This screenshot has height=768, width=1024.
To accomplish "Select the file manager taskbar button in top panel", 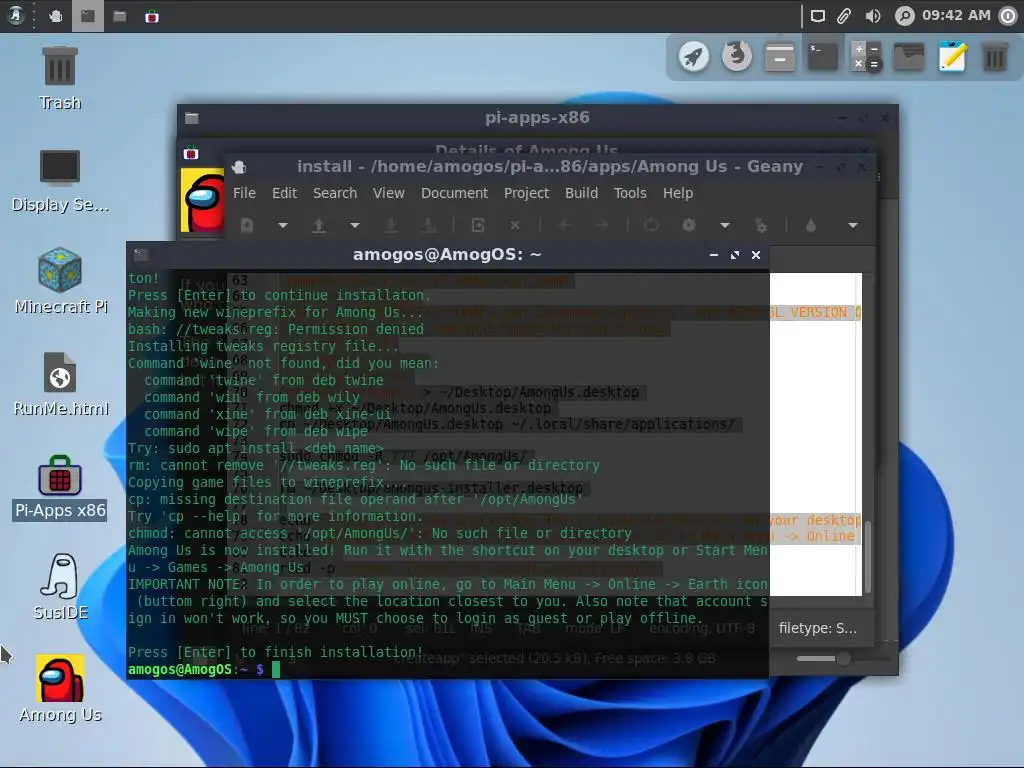I will tap(120, 16).
